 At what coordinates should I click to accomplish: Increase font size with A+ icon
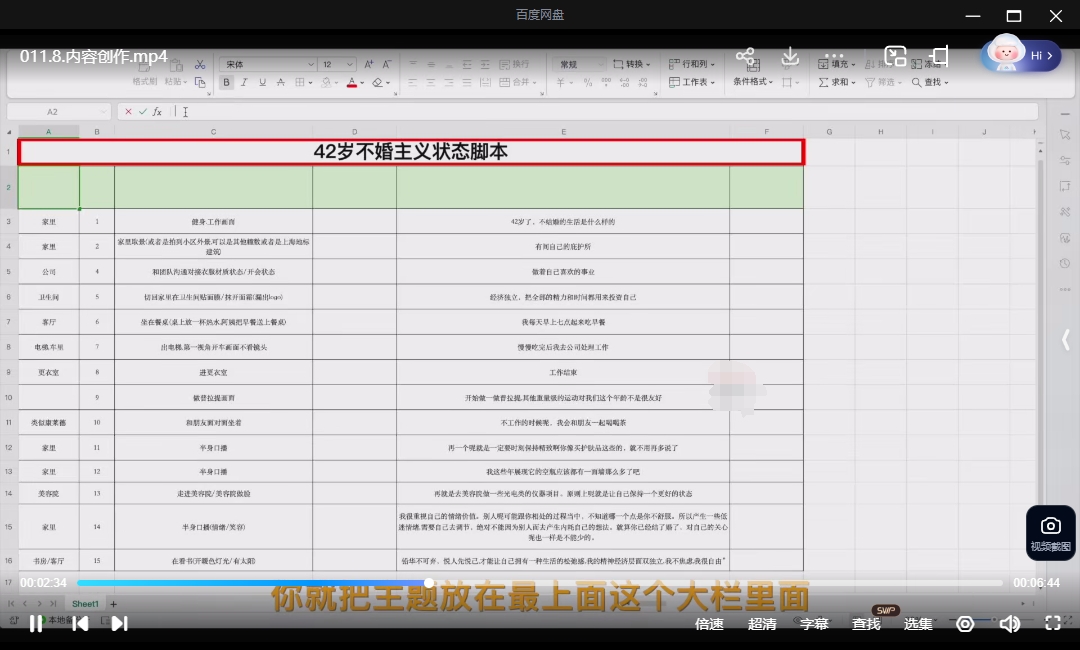368,64
